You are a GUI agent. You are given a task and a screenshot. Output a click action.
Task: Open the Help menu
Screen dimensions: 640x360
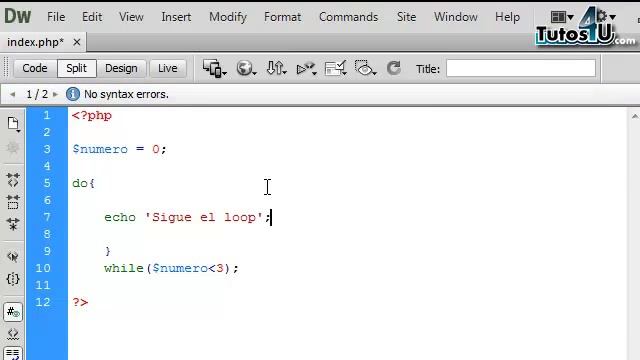coord(507,17)
